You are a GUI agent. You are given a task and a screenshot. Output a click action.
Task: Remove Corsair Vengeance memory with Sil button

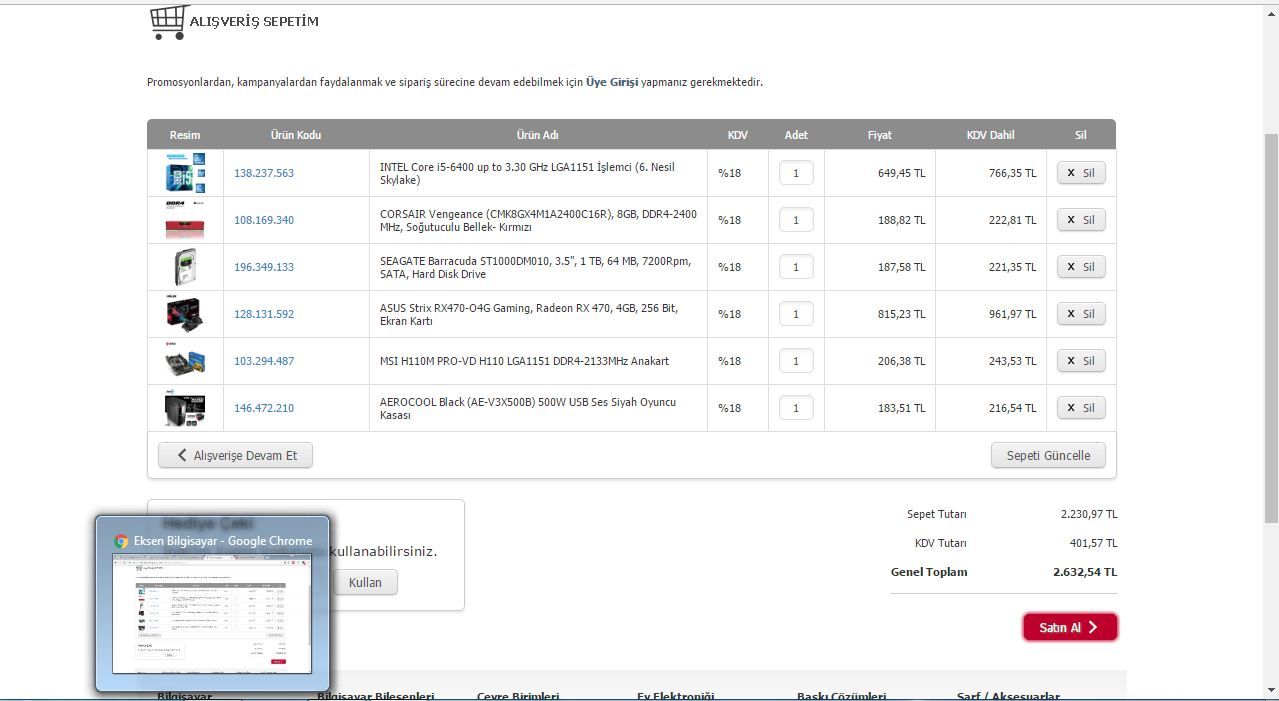(1081, 220)
